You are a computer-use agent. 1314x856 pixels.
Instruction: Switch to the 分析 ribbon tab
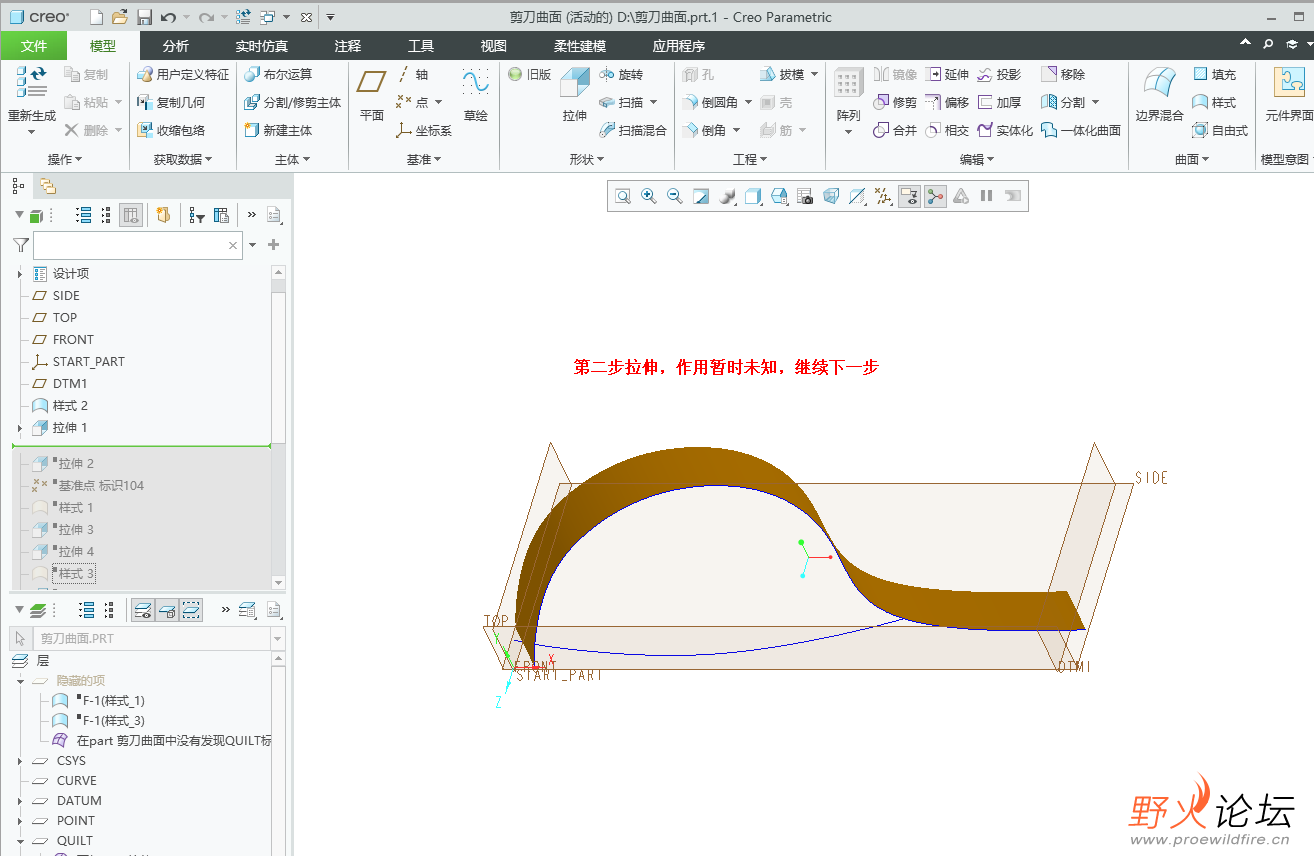pyautogui.click(x=176, y=46)
